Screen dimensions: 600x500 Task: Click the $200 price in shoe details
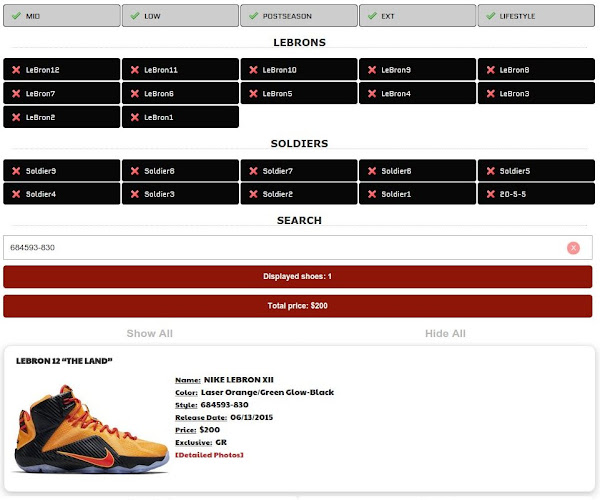tap(209, 430)
